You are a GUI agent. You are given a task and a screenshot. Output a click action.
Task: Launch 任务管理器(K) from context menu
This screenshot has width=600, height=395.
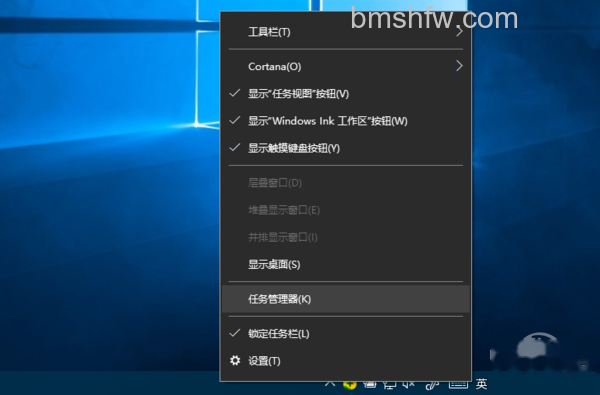(346, 299)
